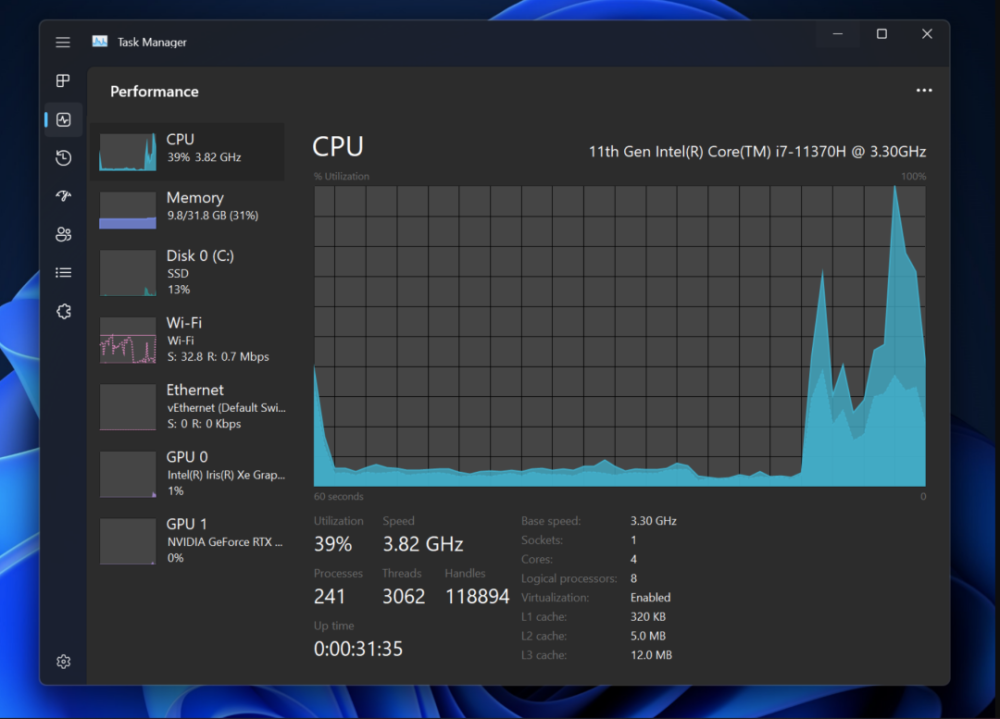Viewport: 1000px width, 719px height.
Task: Select GPU 0 Intel Iris entry
Action: click(189, 473)
